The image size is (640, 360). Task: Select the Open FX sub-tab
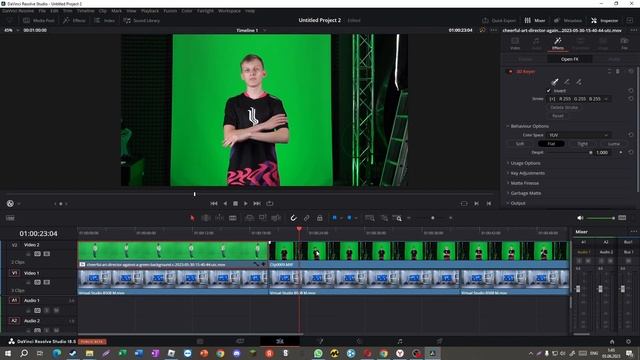point(569,59)
